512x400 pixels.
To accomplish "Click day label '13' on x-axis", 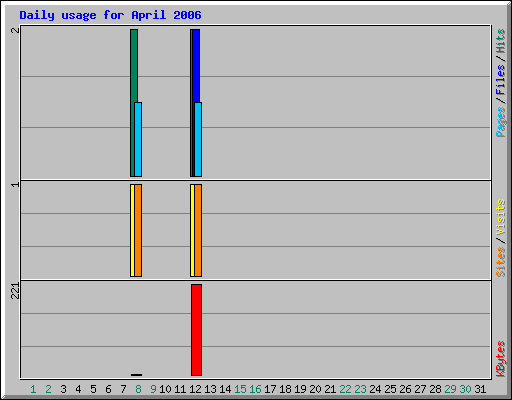I will pyautogui.click(x=210, y=389).
